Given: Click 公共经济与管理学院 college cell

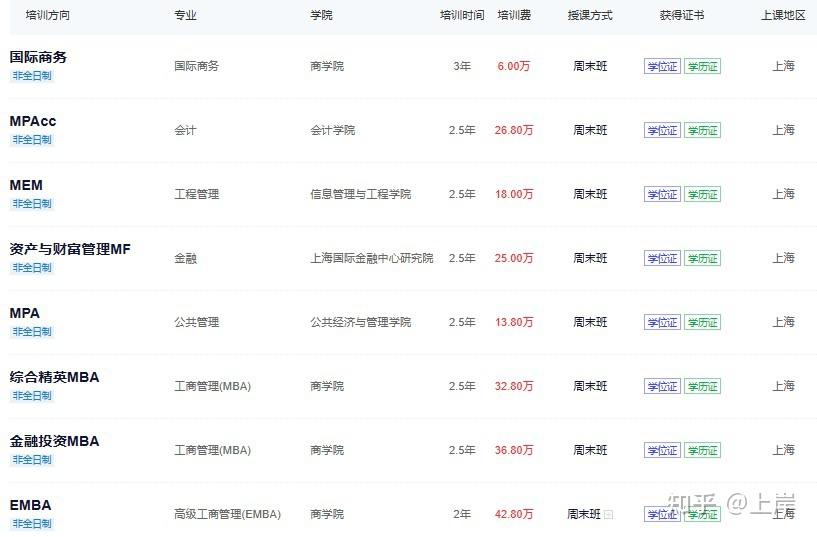Looking at the screenshot, I should pyautogui.click(x=361, y=322).
